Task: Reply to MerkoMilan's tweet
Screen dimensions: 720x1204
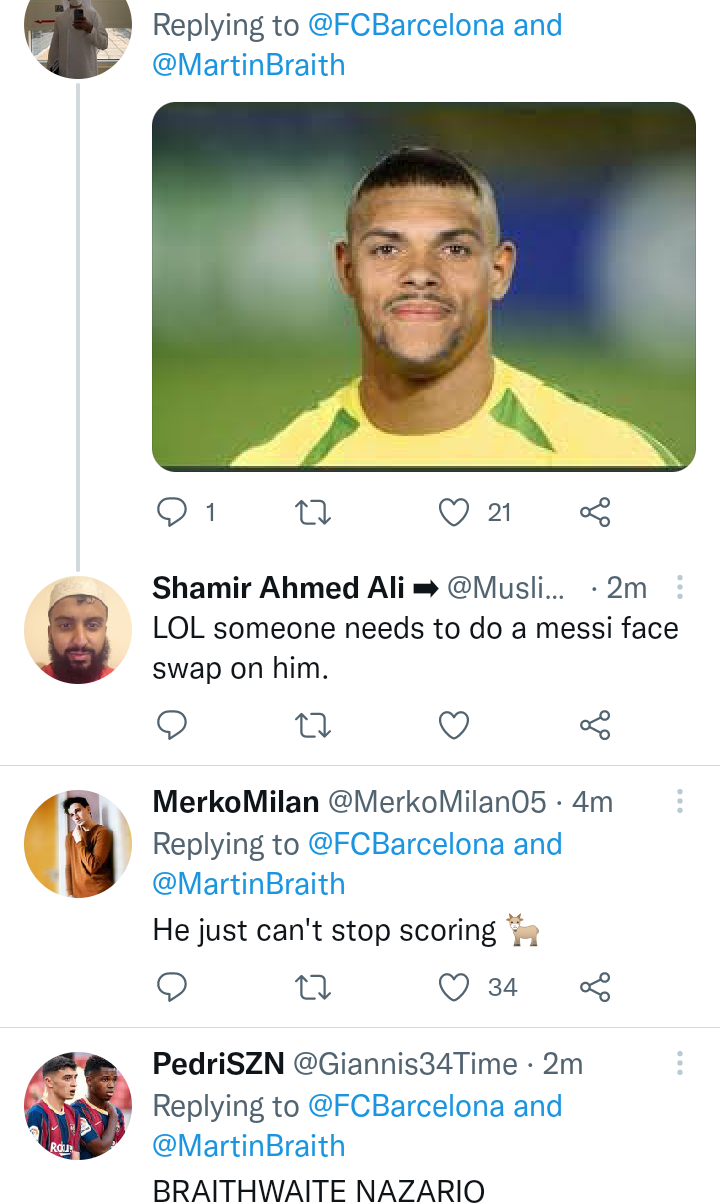Action: point(173,988)
